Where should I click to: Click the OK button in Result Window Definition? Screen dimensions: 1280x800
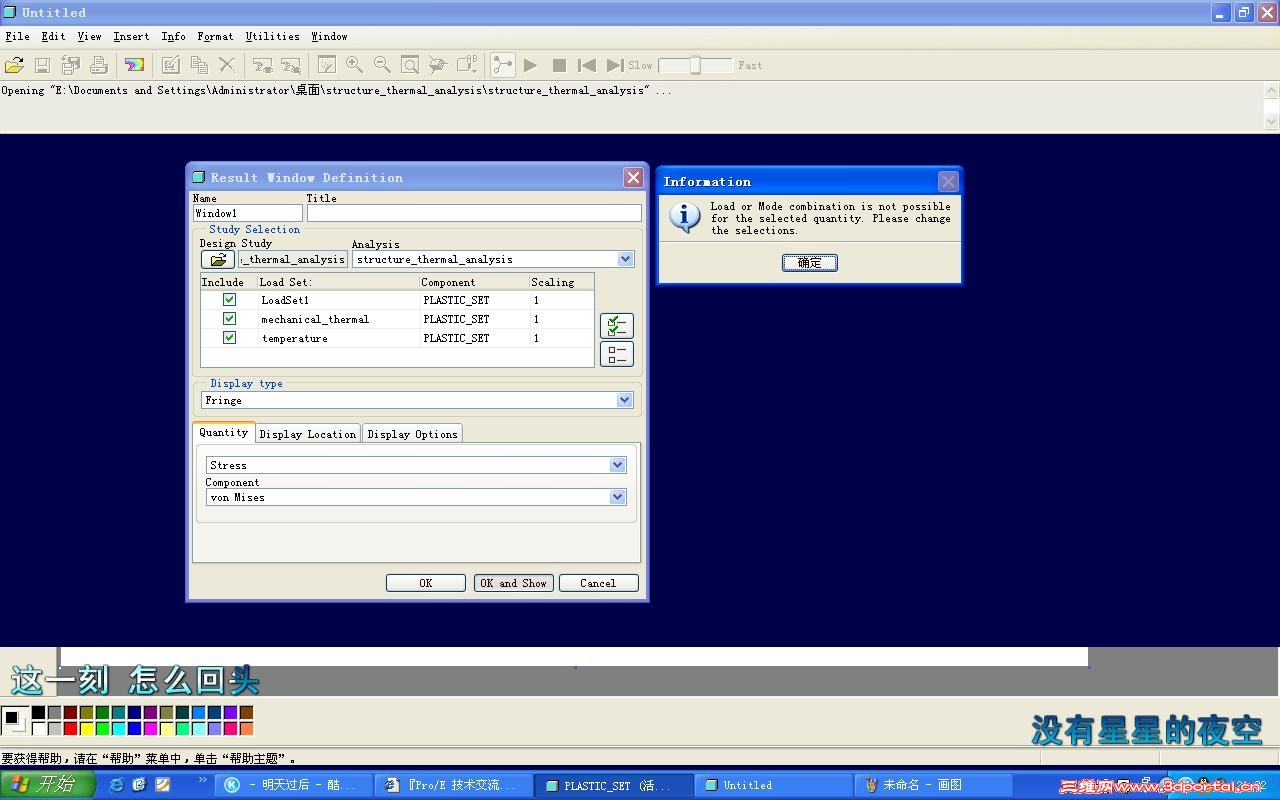[x=426, y=583]
